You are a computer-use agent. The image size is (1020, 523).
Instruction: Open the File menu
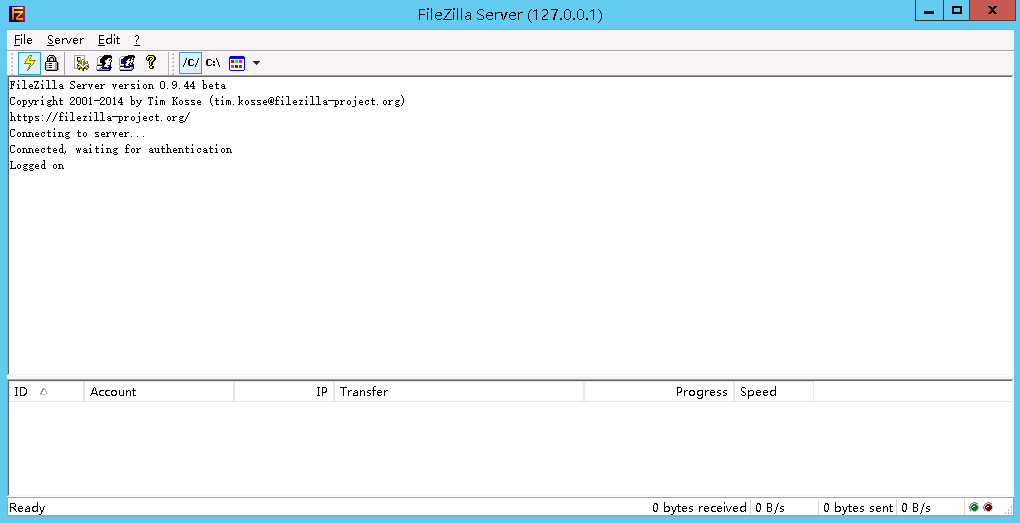point(23,40)
